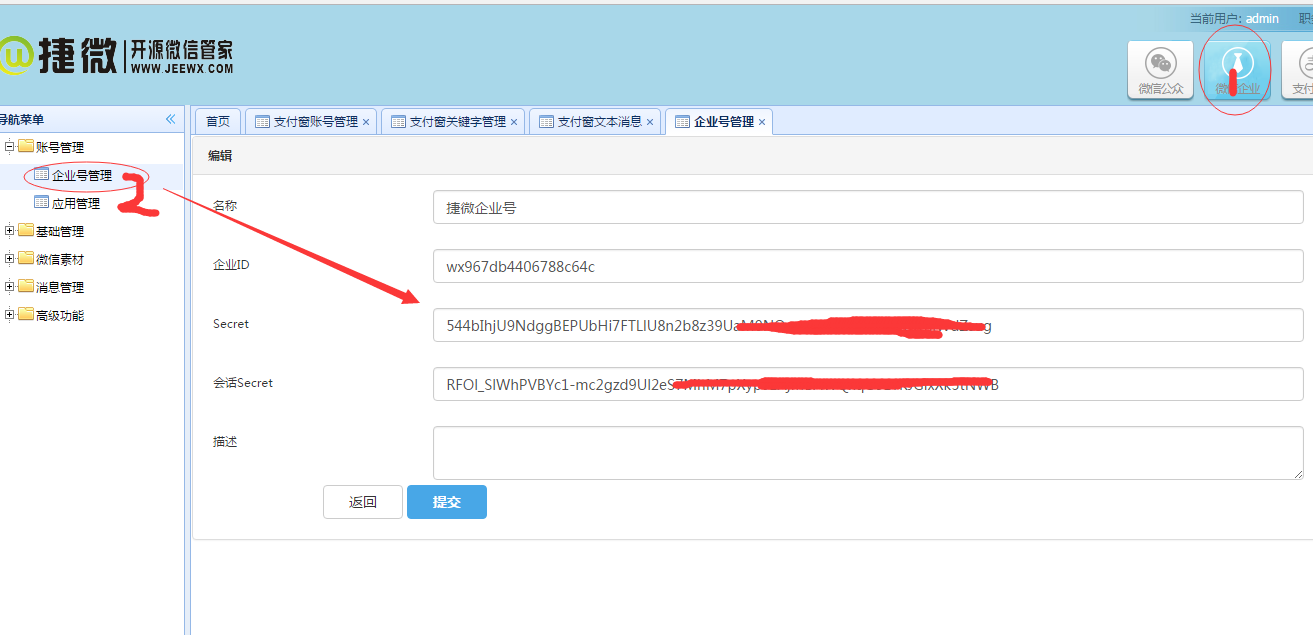The width and height of the screenshot is (1313, 635).
Task: Click the admin current user name
Action: point(1262,19)
